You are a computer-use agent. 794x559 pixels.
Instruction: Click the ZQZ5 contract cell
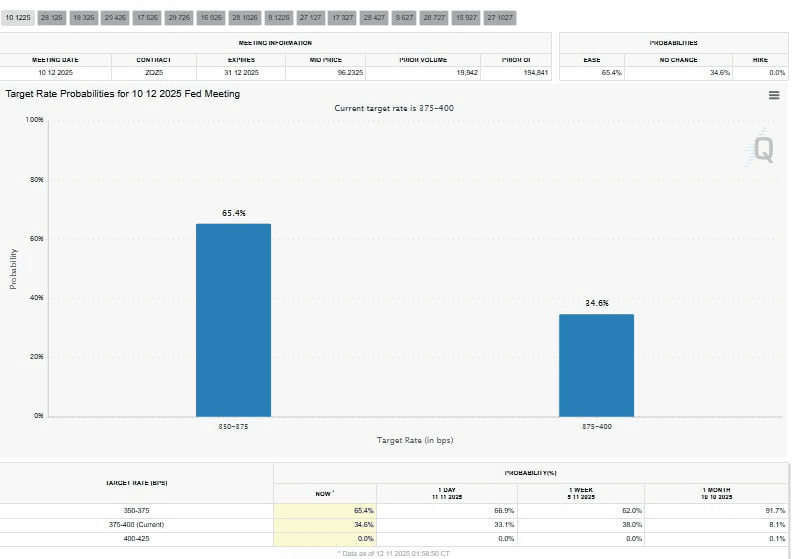(x=154, y=73)
